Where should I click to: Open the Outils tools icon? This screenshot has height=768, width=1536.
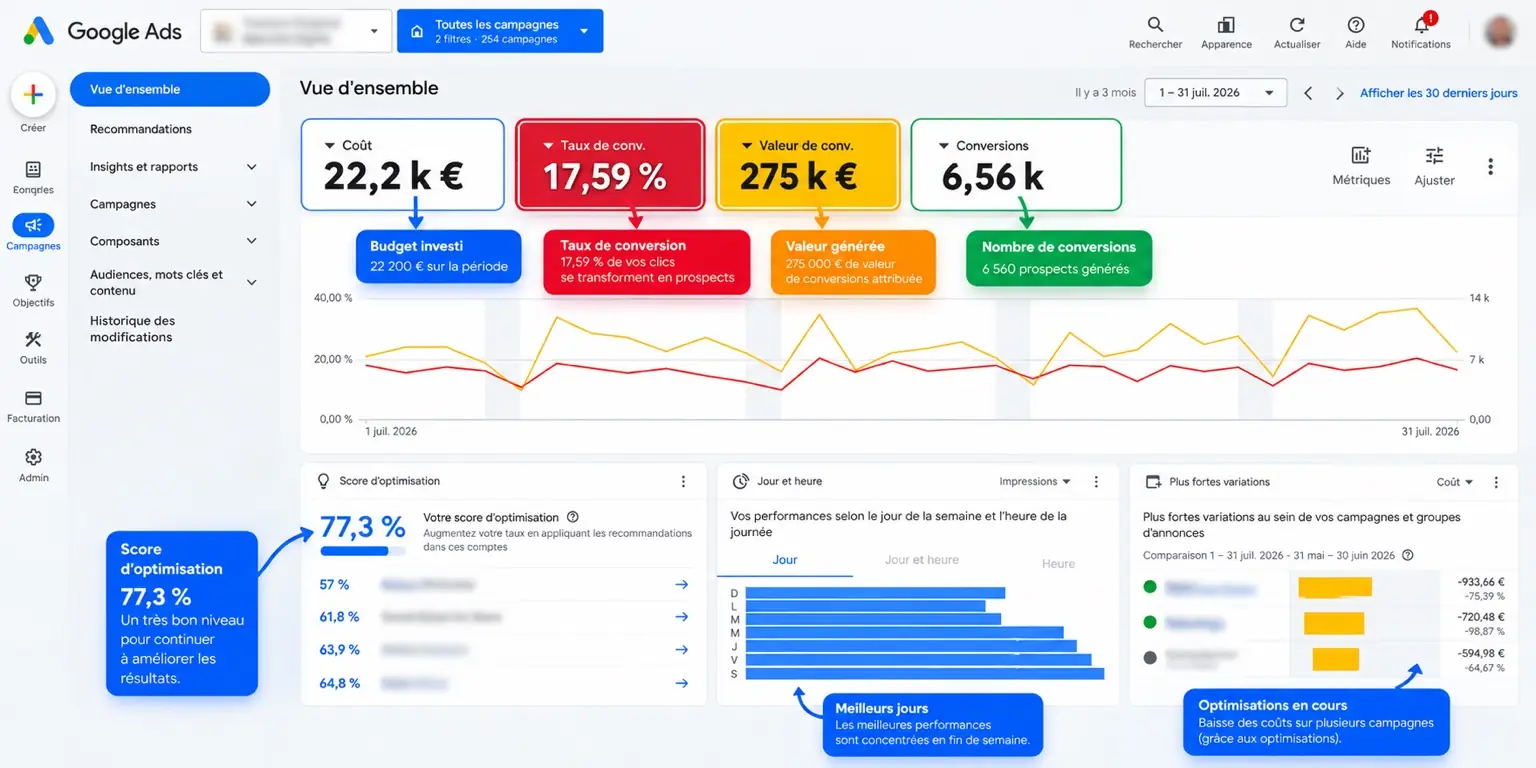(x=33, y=340)
